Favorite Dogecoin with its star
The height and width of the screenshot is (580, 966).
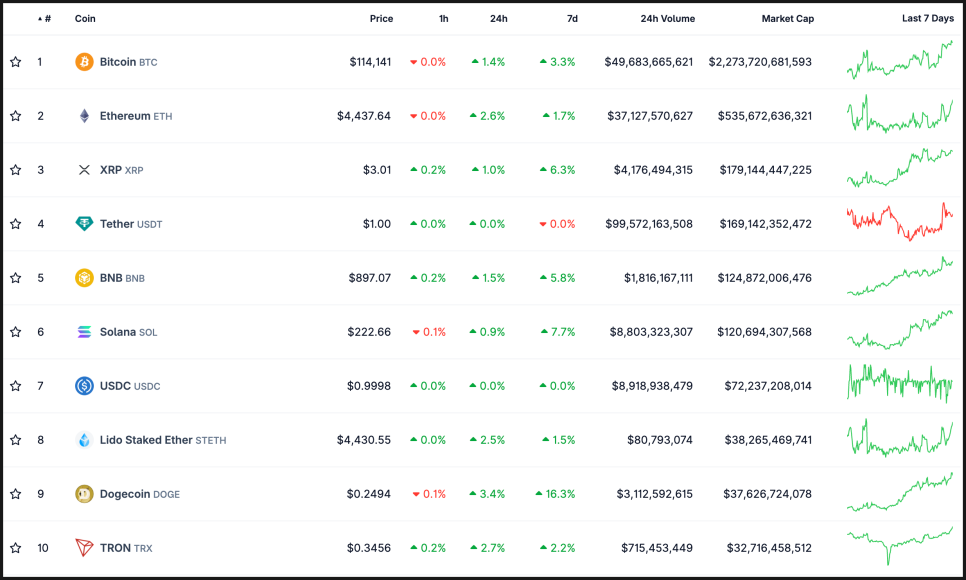click(x=16, y=494)
